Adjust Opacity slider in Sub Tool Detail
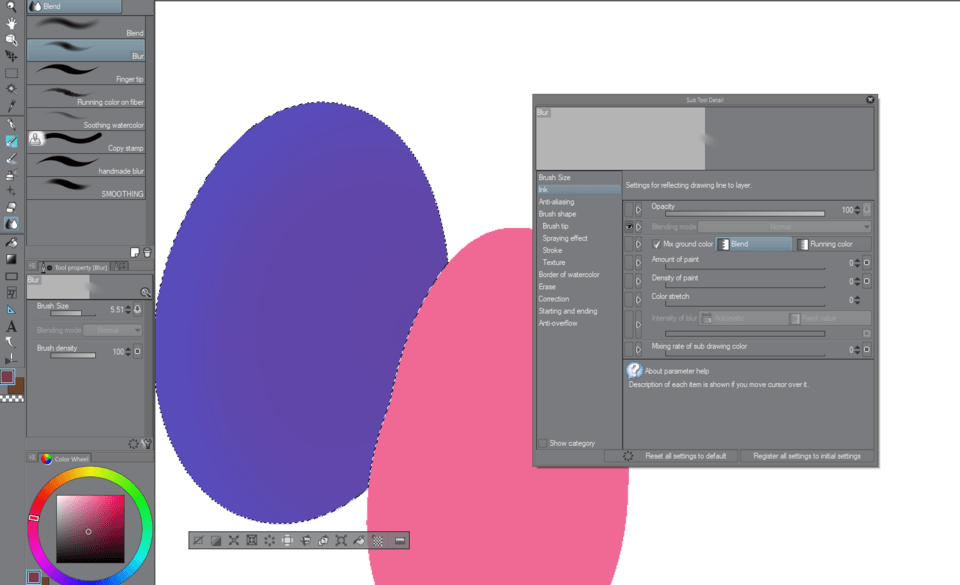Image resolution: width=960 pixels, height=585 pixels. [744, 214]
